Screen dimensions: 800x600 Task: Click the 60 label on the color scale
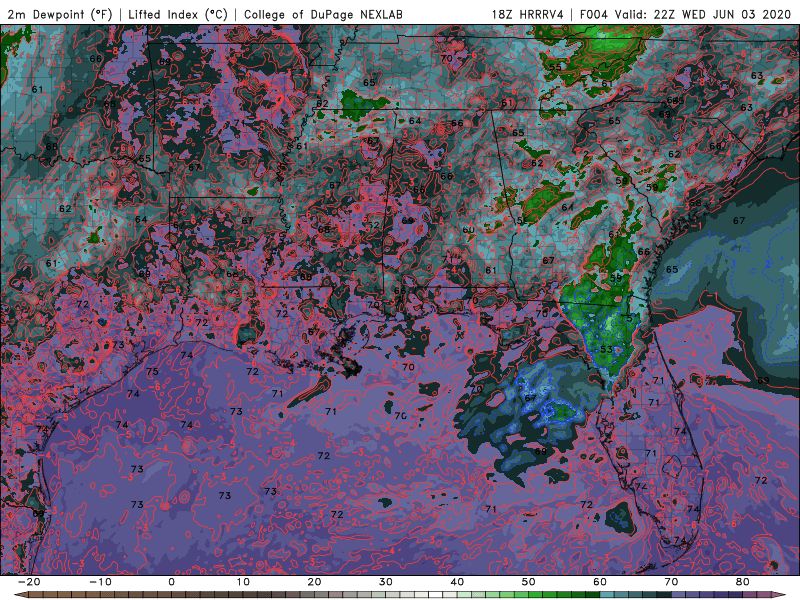[x=600, y=582]
